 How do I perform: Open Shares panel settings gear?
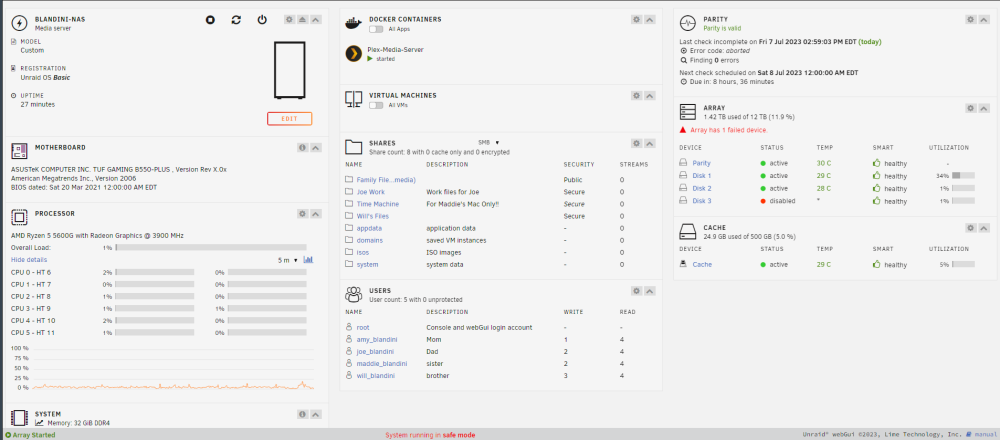click(x=636, y=143)
